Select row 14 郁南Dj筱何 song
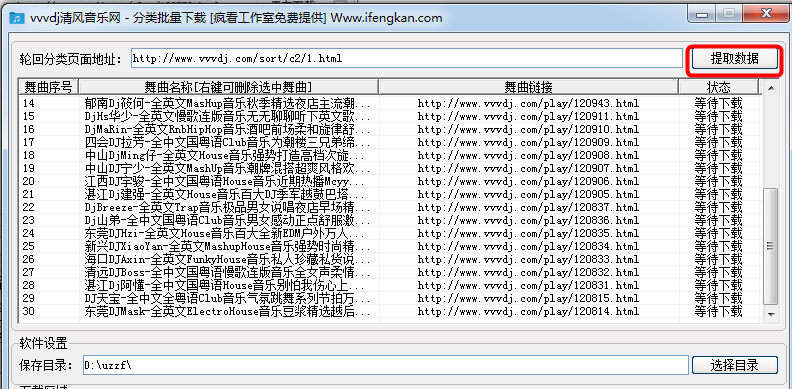The width and height of the screenshot is (792, 389). tap(229, 104)
